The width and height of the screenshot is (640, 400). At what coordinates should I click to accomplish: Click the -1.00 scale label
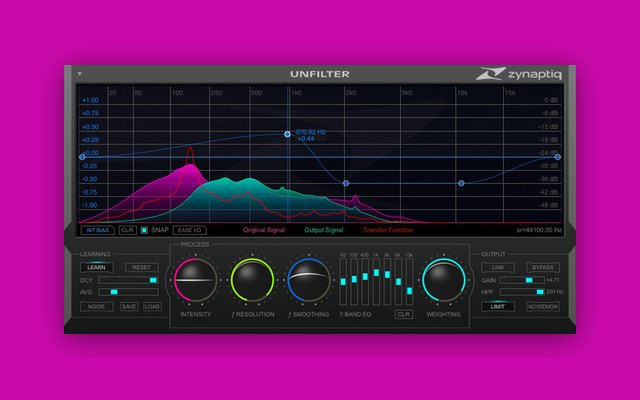click(x=90, y=205)
